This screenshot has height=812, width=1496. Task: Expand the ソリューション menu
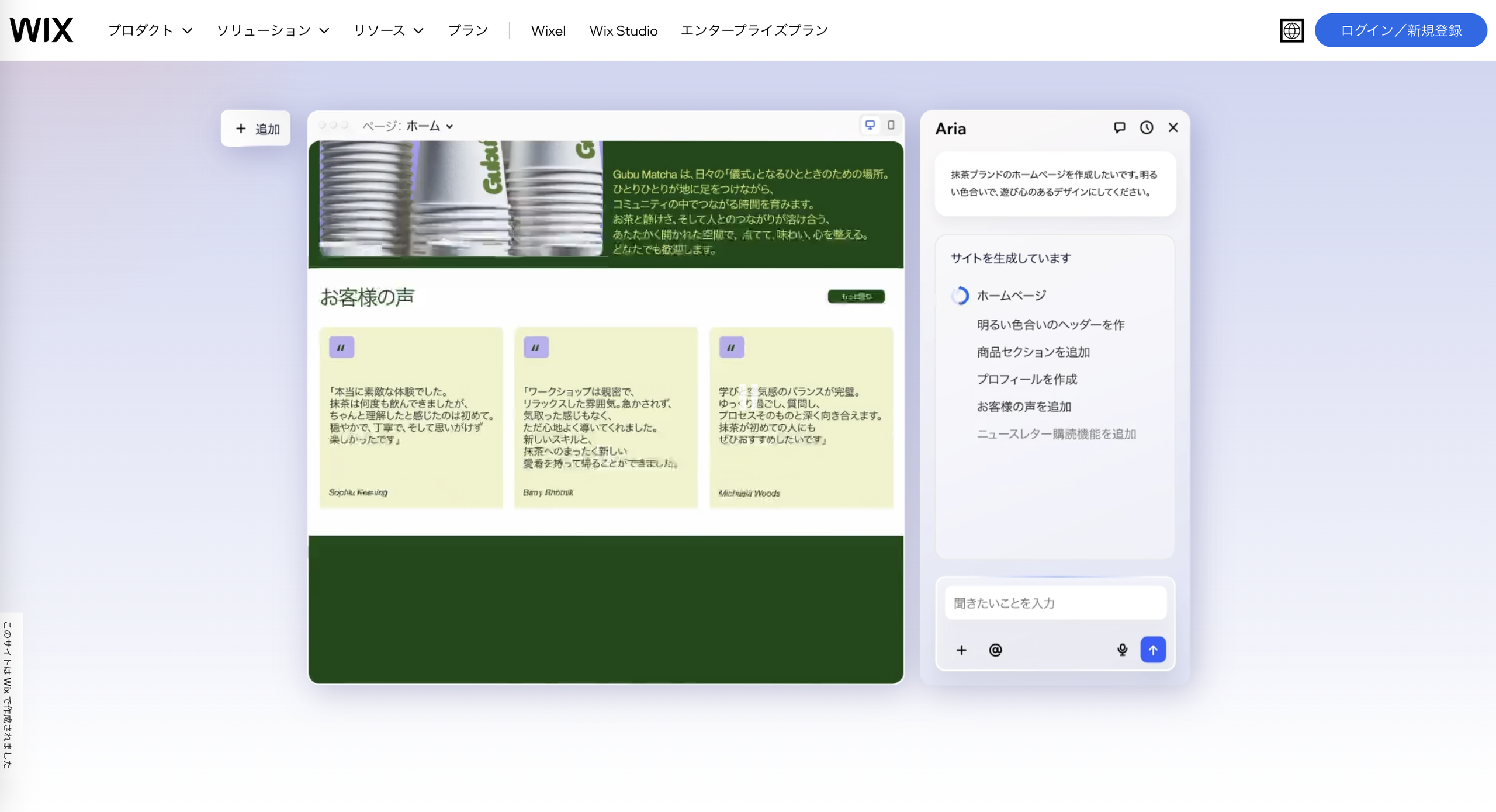(x=273, y=30)
